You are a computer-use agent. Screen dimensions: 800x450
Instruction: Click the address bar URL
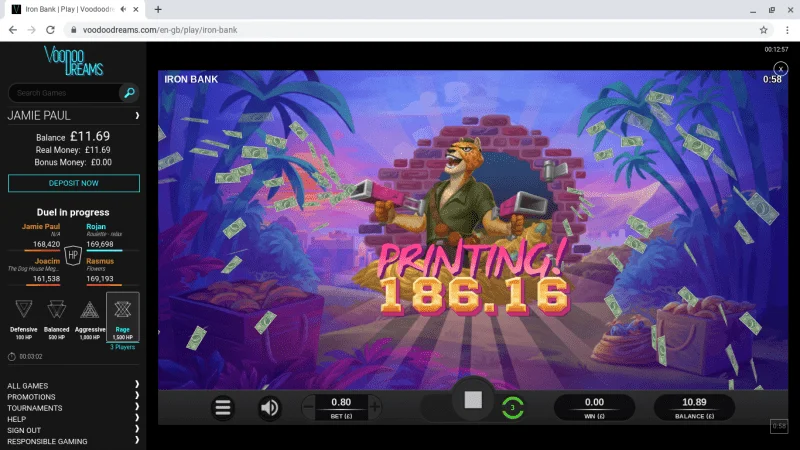tap(160, 30)
